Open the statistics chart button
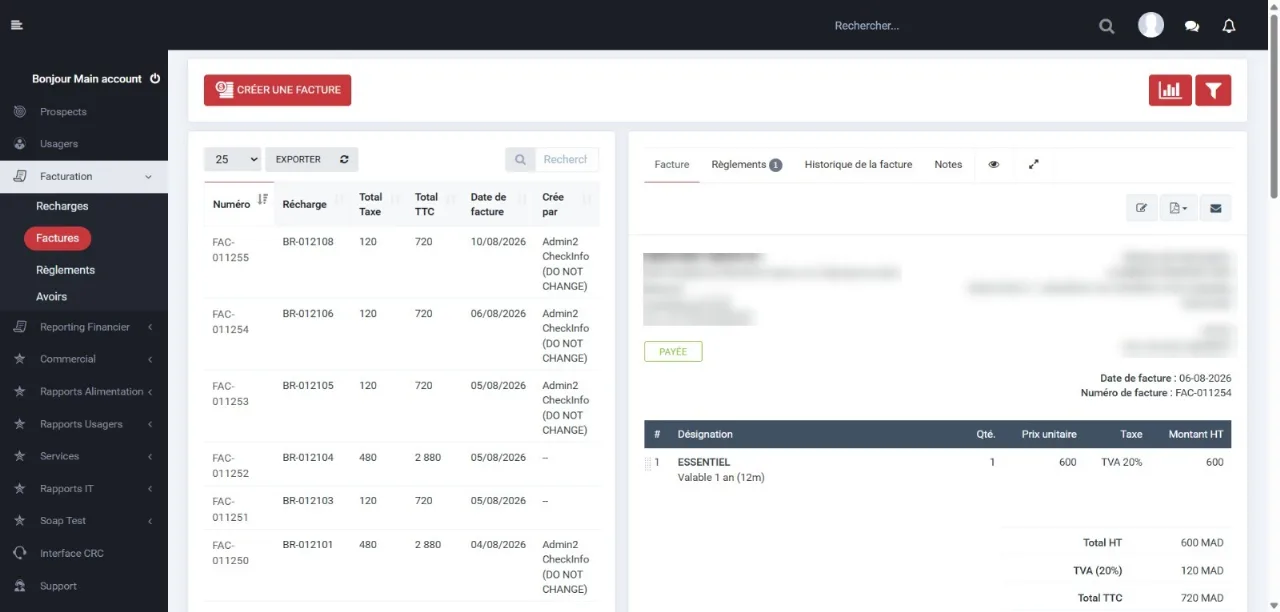Screen dimensions: 1280x612 pos(1170,90)
